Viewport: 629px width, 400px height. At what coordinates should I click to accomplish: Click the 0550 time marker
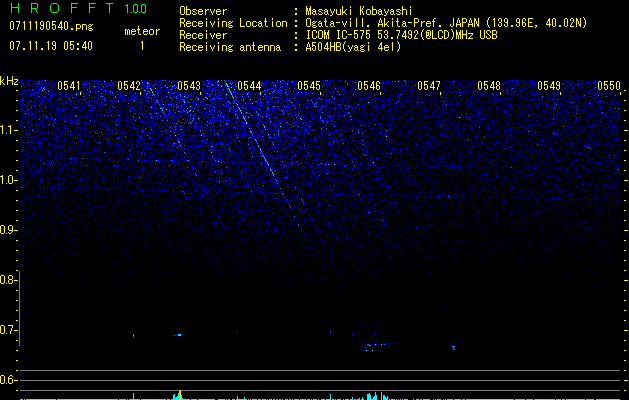[x=609, y=86]
